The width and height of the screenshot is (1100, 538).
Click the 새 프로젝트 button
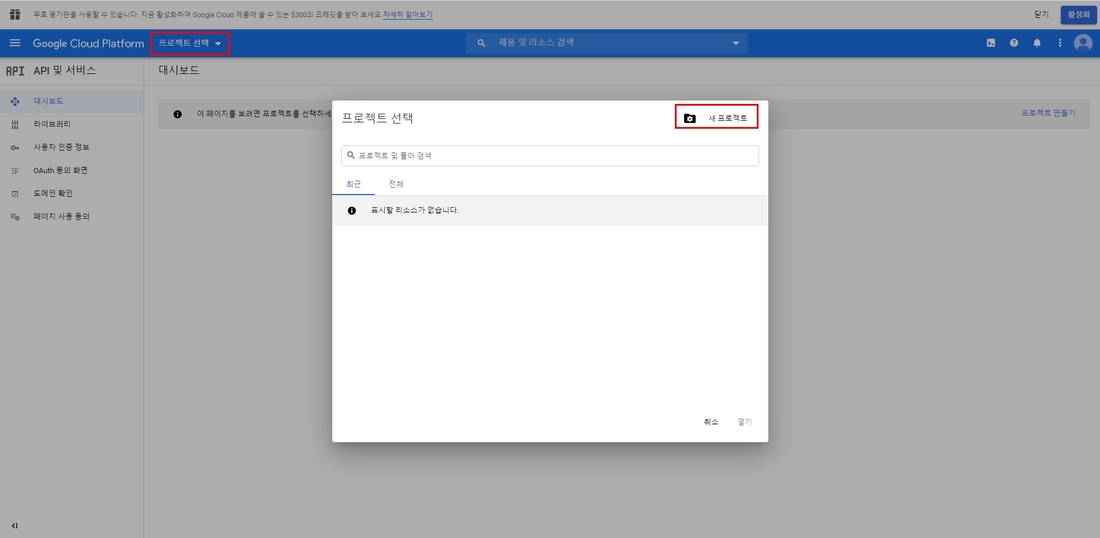coord(717,118)
